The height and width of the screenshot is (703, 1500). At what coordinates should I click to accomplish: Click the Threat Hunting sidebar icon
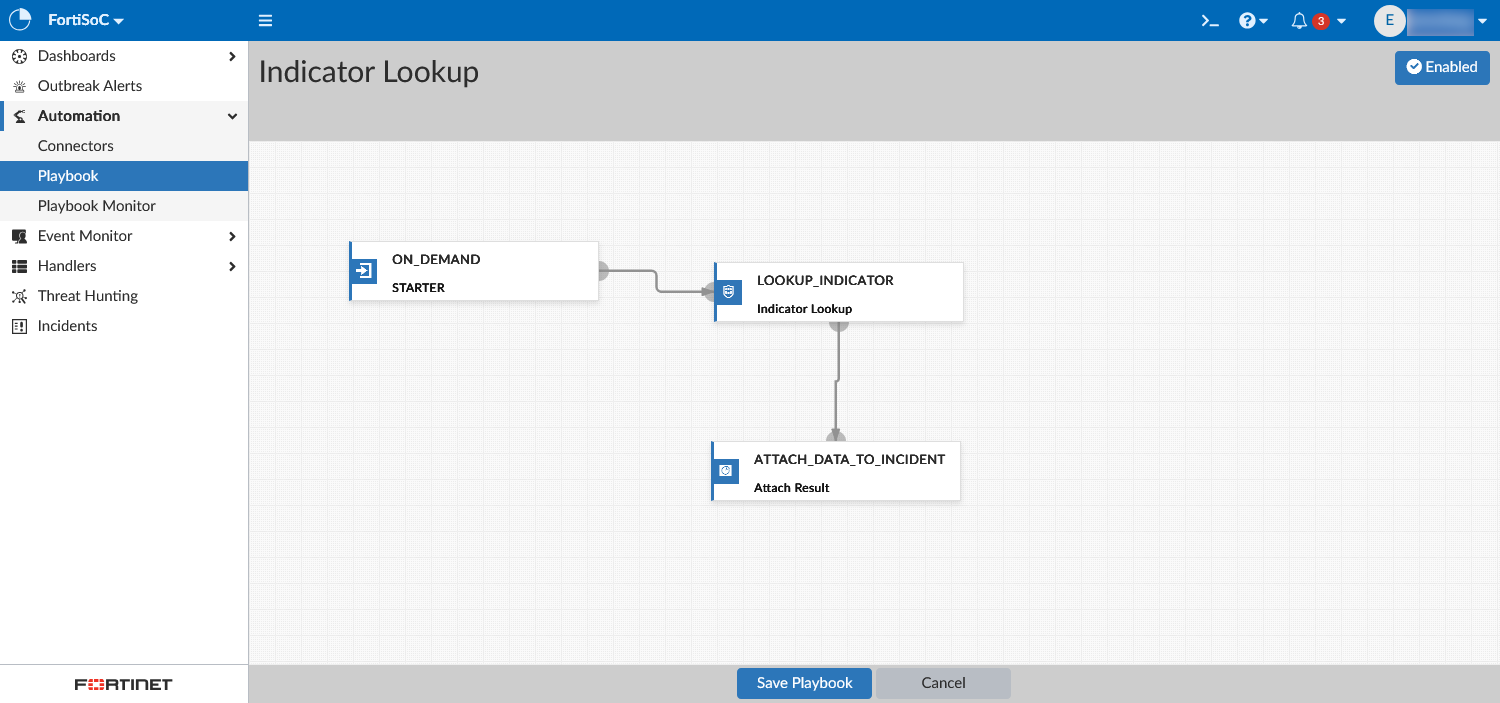[19, 296]
